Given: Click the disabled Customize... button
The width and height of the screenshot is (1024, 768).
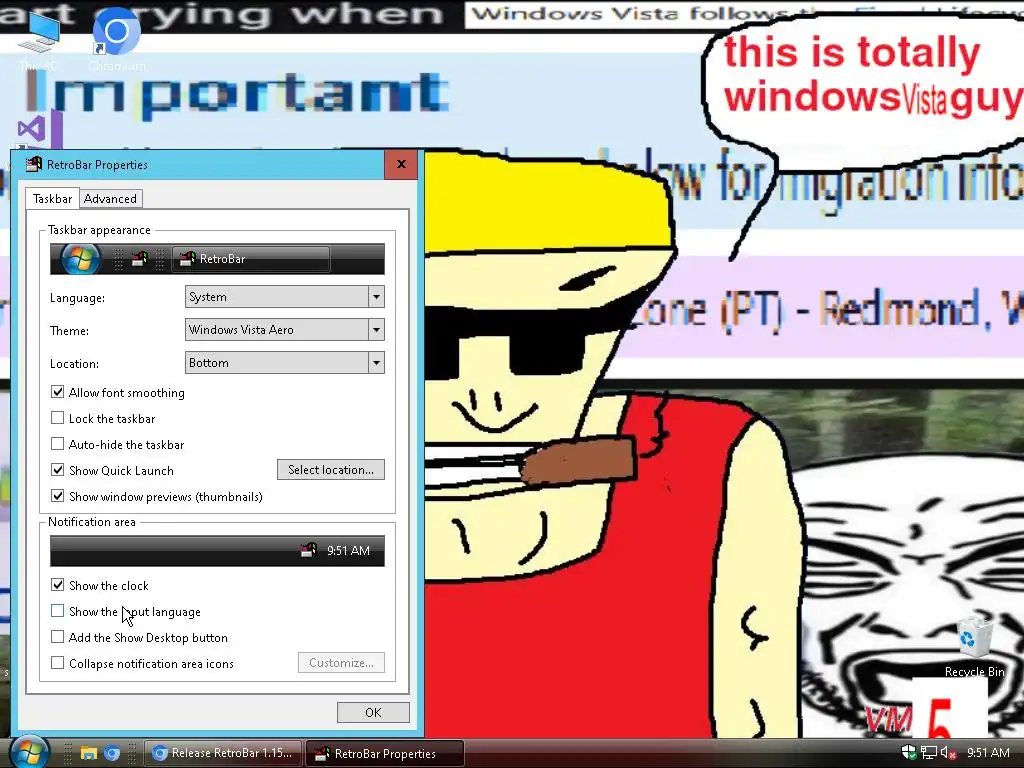Looking at the screenshot, I should (341, 663).
